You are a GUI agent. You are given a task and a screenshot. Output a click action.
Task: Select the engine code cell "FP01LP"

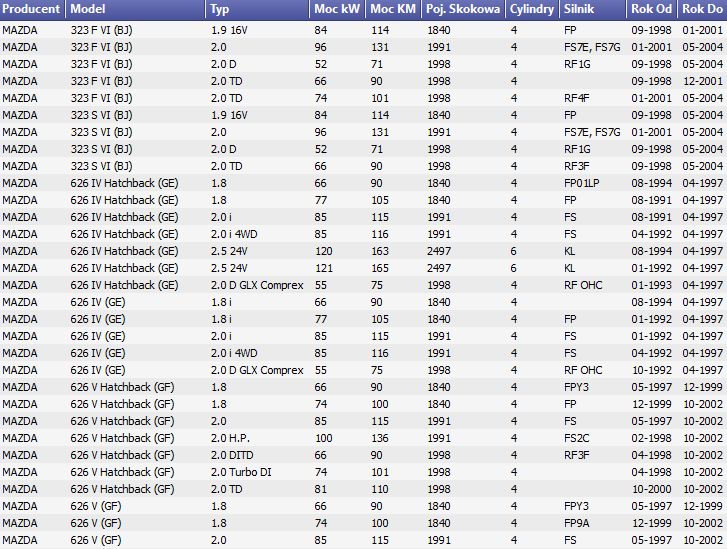click(581, 183)
